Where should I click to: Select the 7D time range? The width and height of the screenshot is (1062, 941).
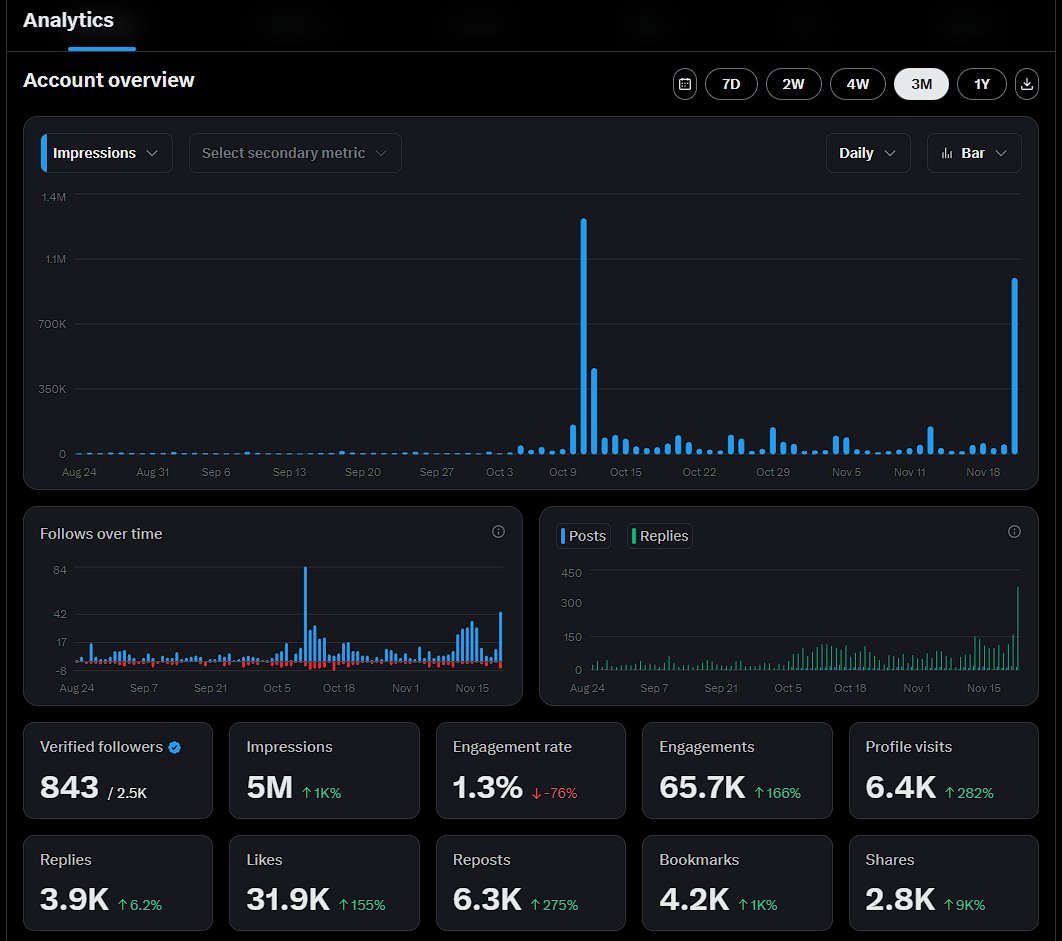[731, 84]
